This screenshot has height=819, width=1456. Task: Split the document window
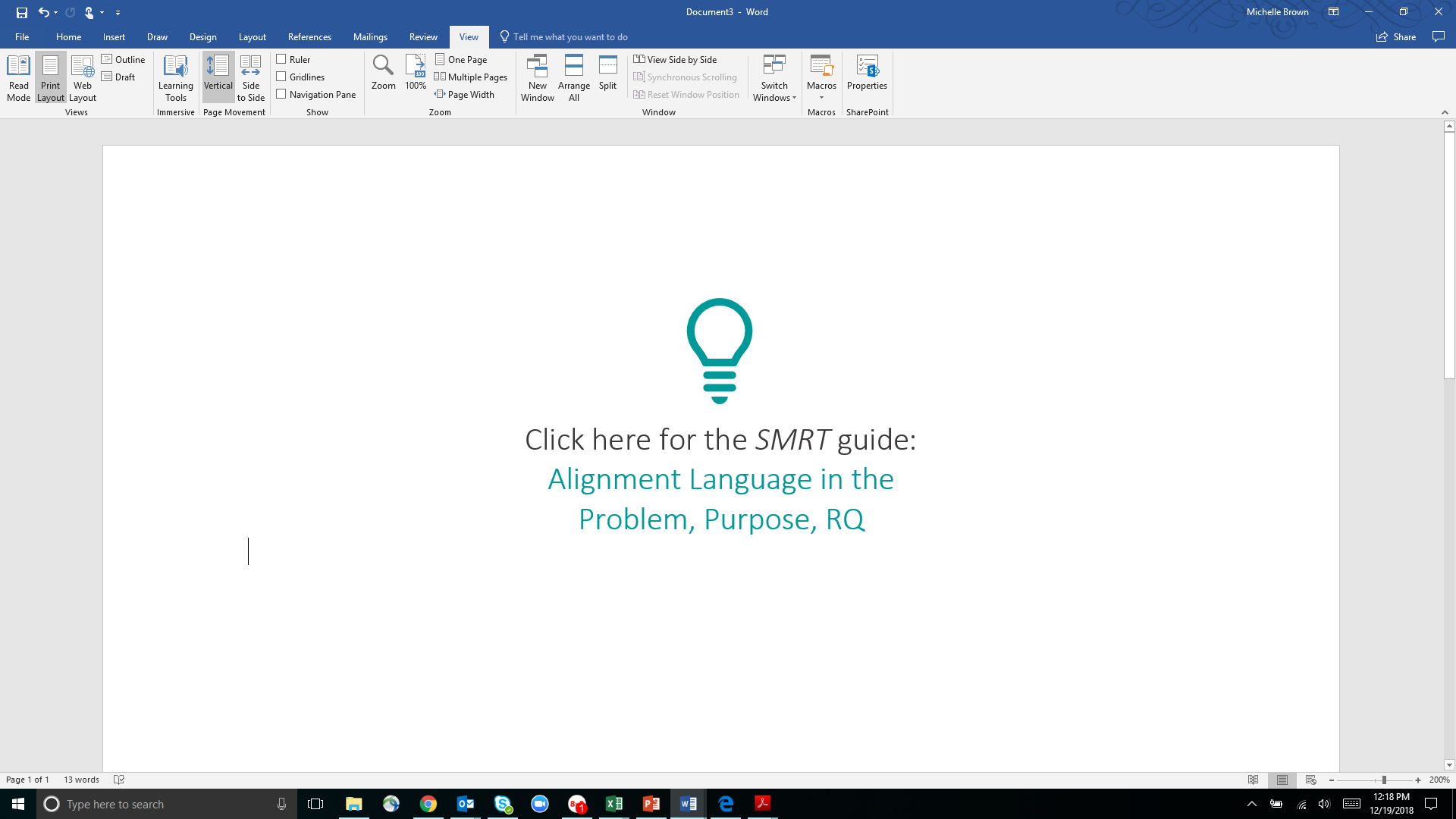607,73
